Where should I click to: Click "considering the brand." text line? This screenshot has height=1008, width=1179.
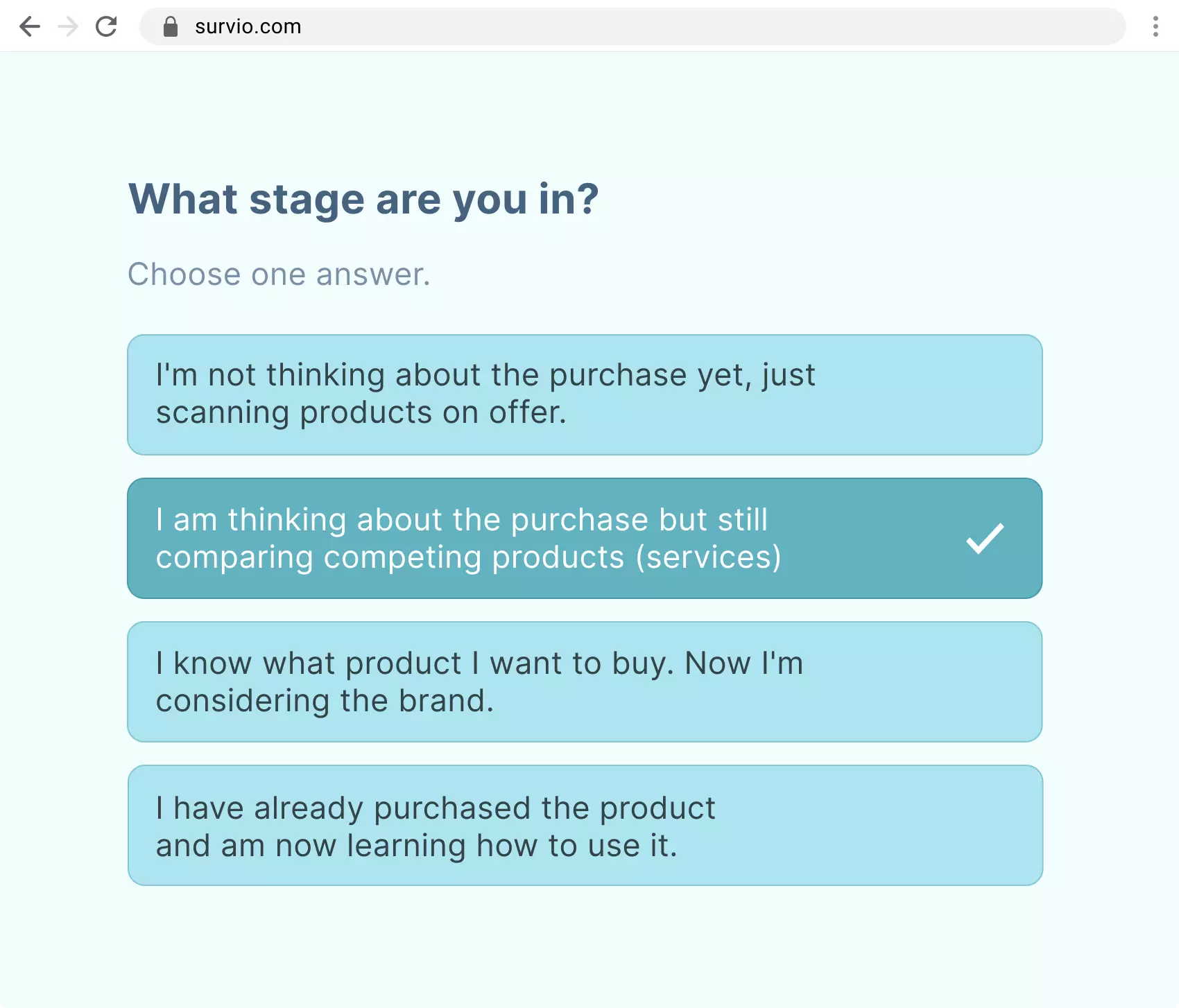[325, 702]
